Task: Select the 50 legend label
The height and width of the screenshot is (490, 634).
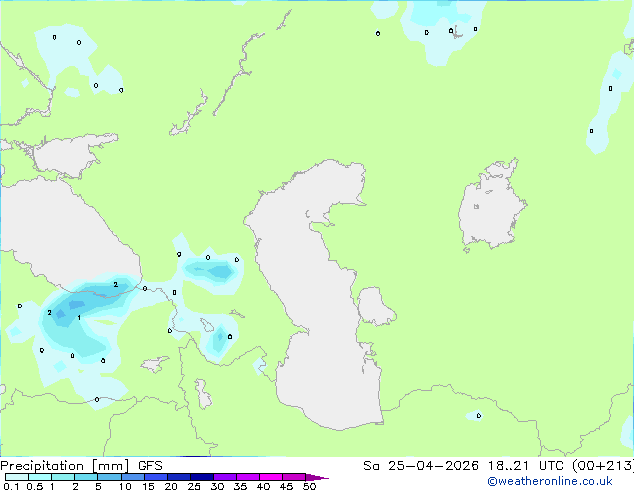Action: (309, 486)
